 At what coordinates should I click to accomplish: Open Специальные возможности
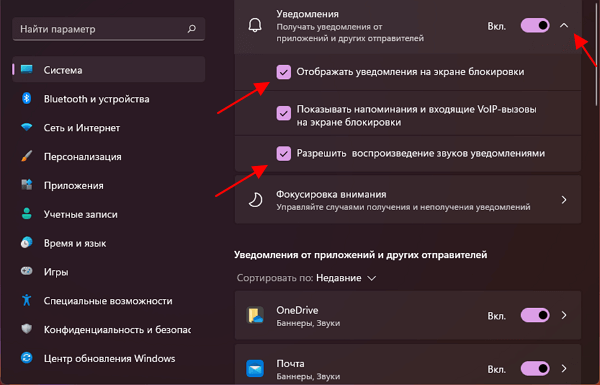coord(109,300)
